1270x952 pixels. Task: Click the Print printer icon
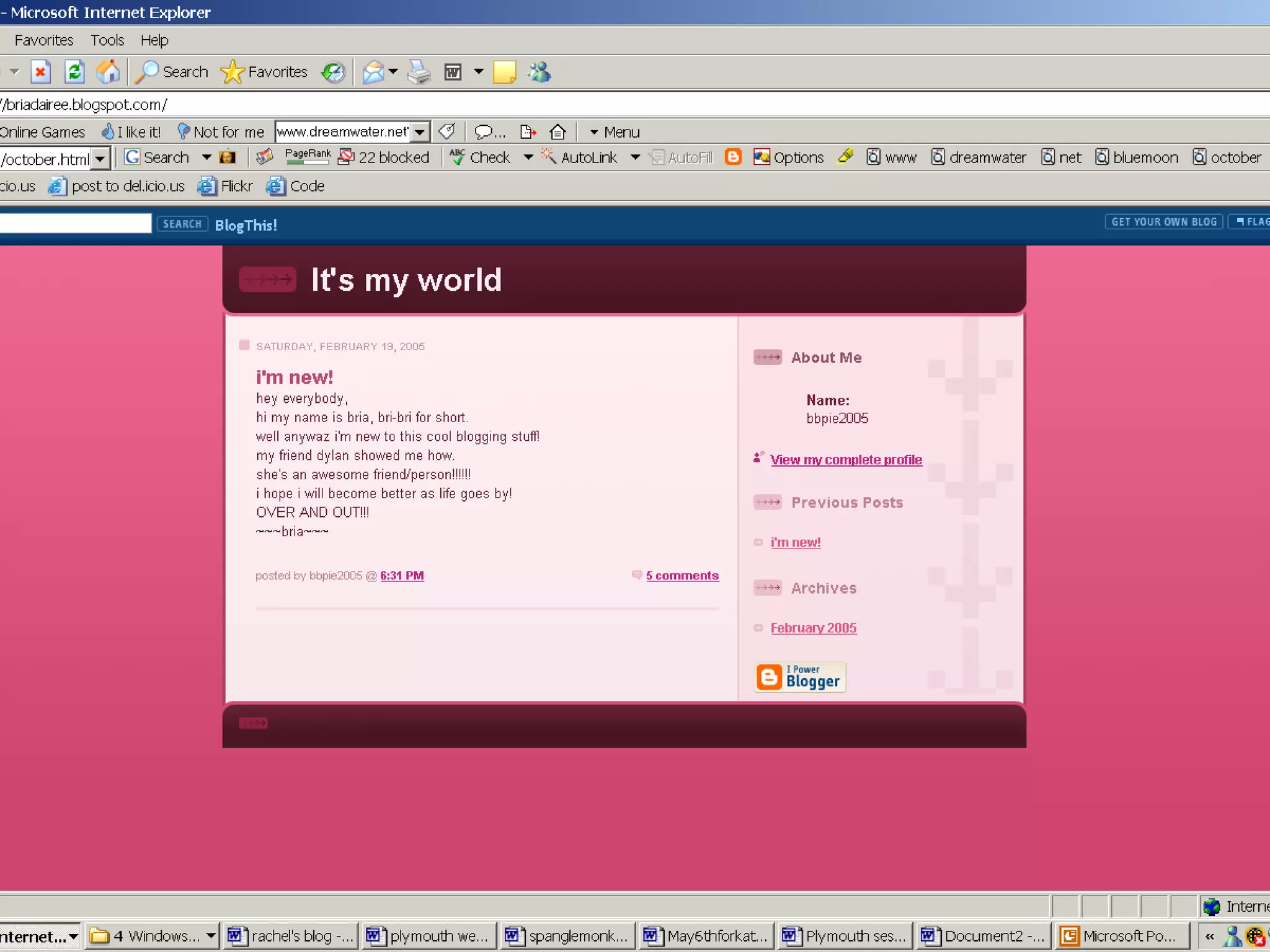click(x=419, y=73)
